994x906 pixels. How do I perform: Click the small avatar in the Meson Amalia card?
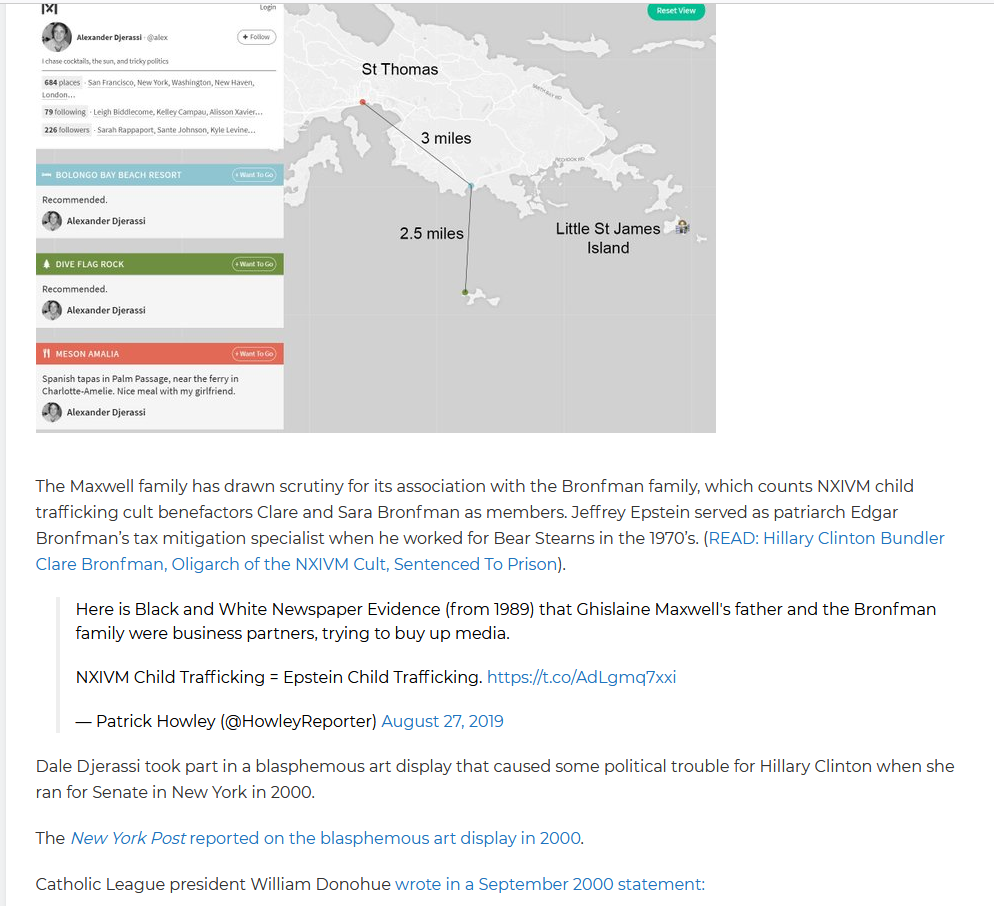[52, 412]
